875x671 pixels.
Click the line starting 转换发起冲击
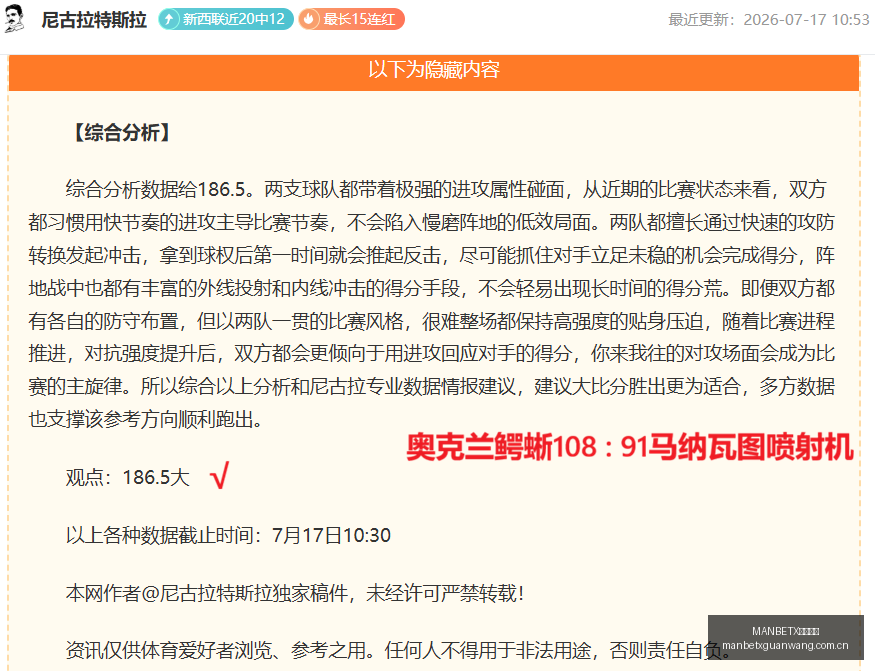coord(431,255)
